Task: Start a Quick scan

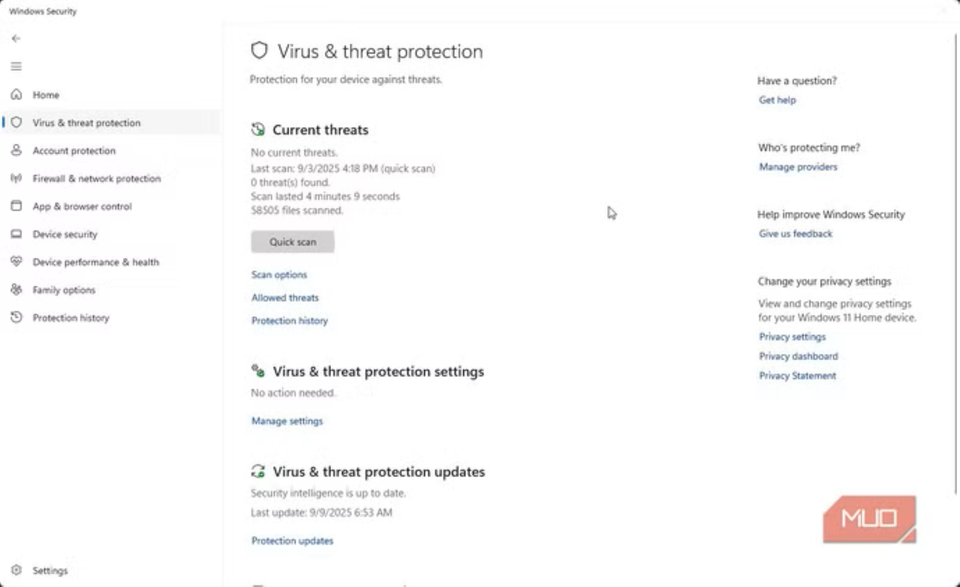Action: point(292,242)
